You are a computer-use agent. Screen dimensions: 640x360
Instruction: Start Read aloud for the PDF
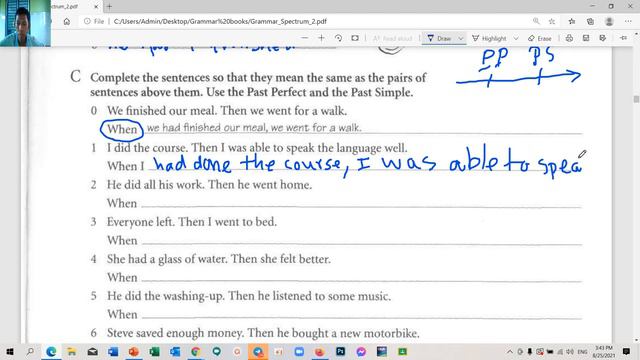tap(392, 38)
